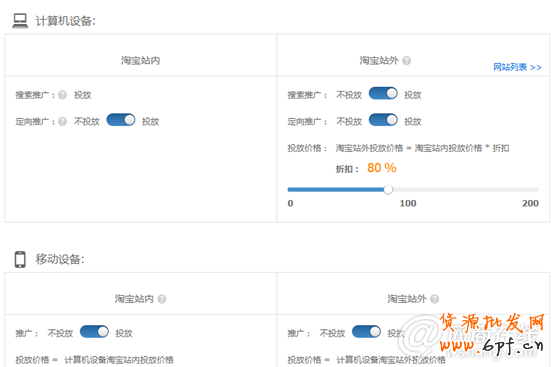Click the computer device icon

20,21
